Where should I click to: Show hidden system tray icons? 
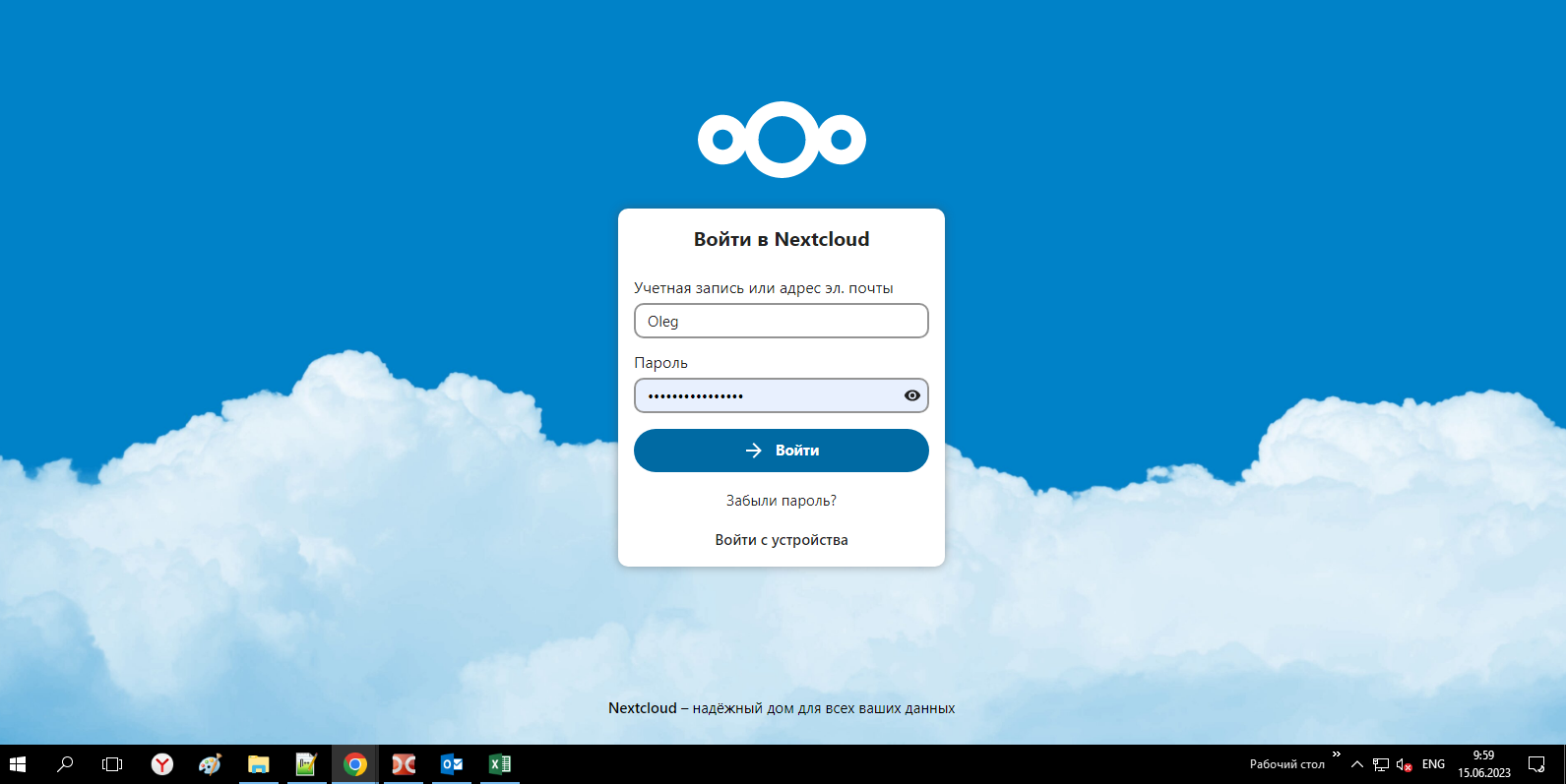pos(1357,764)
